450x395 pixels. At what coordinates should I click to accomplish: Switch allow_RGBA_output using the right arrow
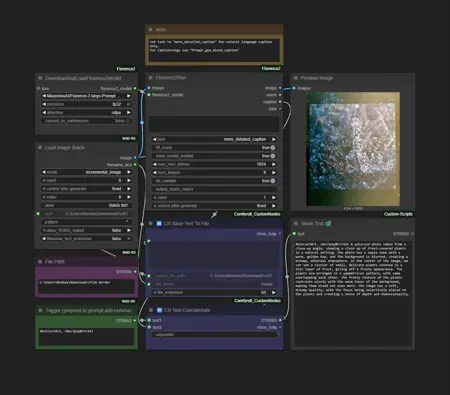pos(129,230)
